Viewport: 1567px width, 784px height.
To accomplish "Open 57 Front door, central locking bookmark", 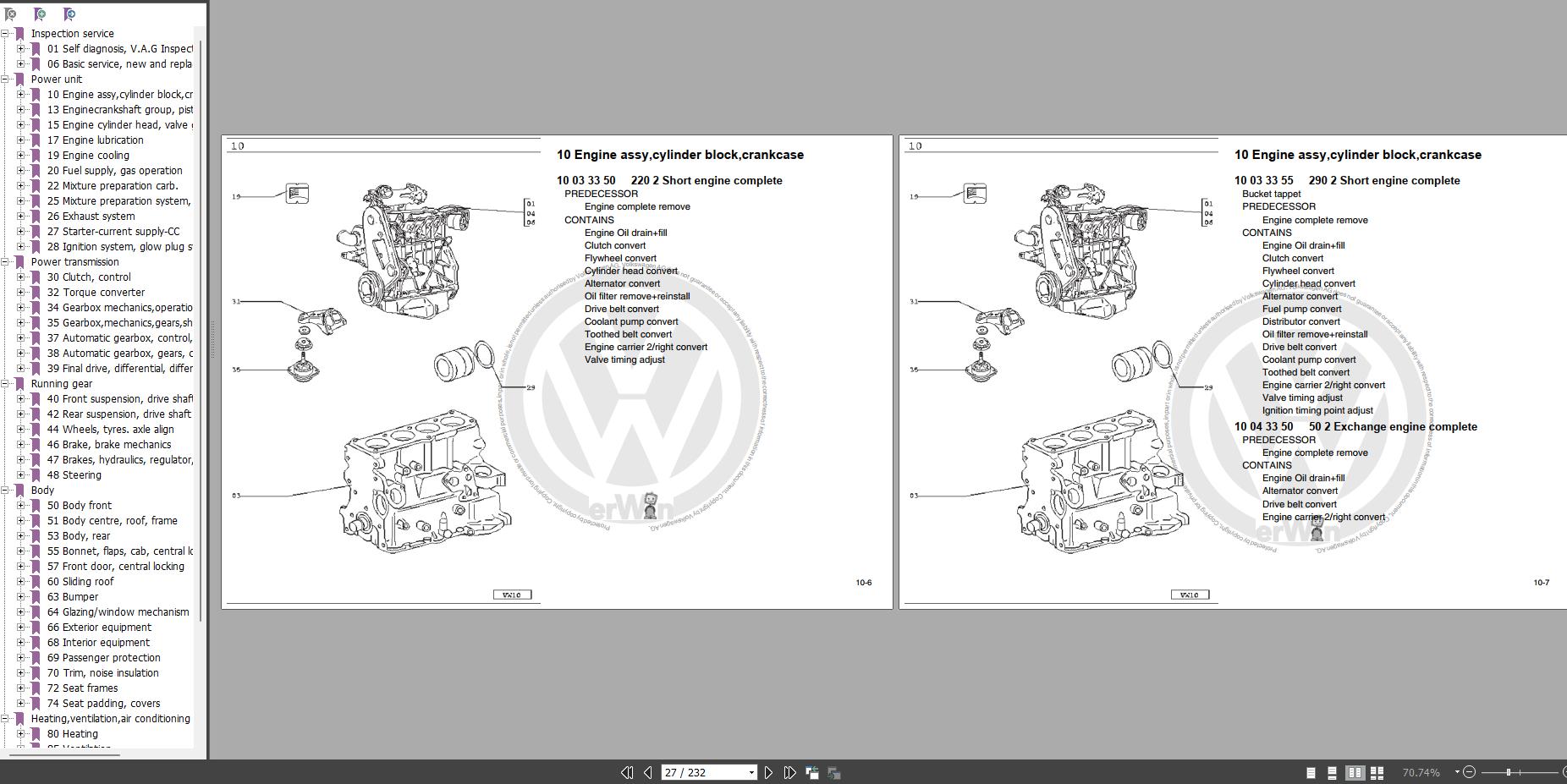I will [116, 567].
